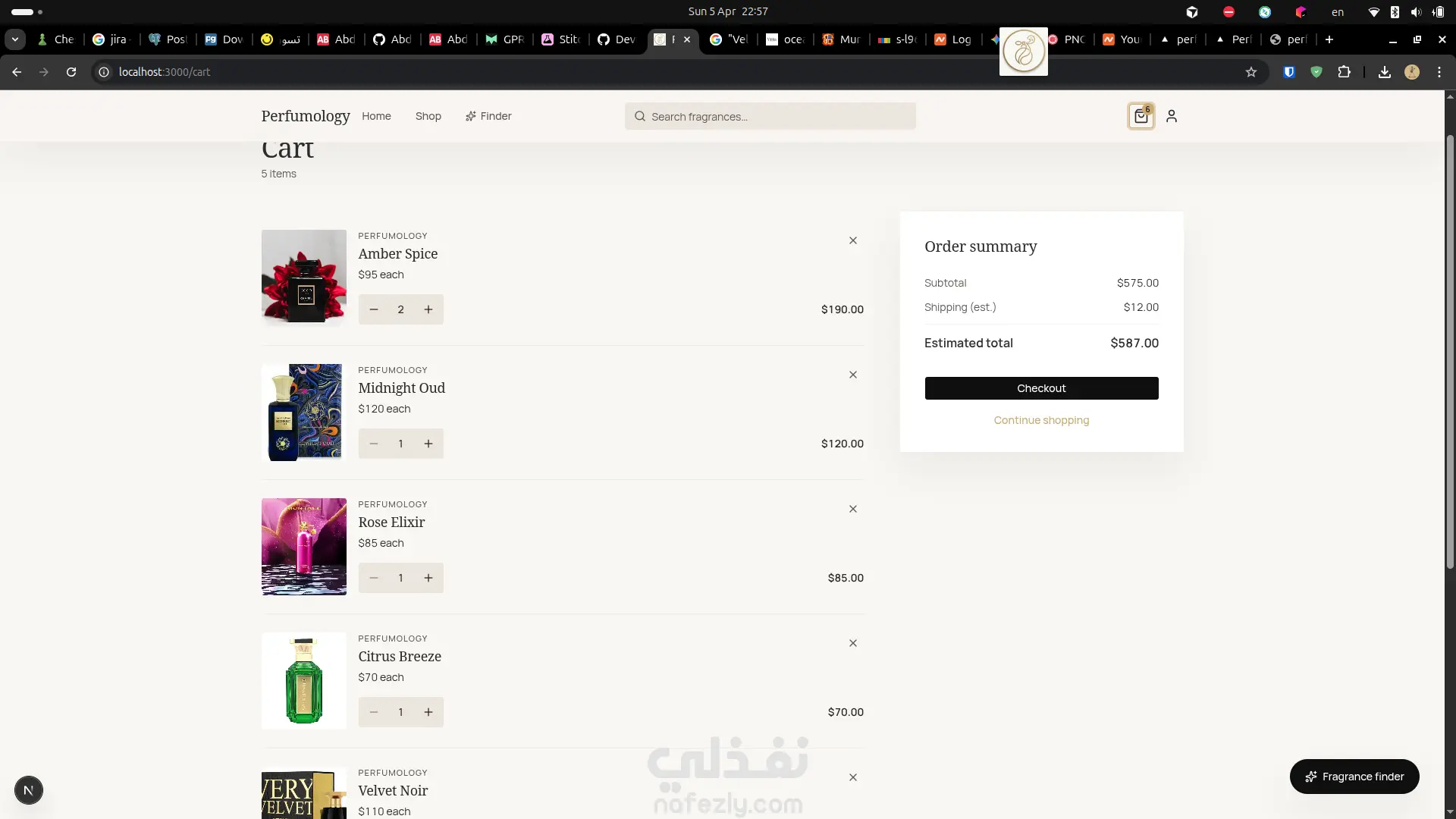Remove Amber Spice from cart
Image resolution: width=1456 pixels, height=819 pixels.
click(x=853, y=240)
